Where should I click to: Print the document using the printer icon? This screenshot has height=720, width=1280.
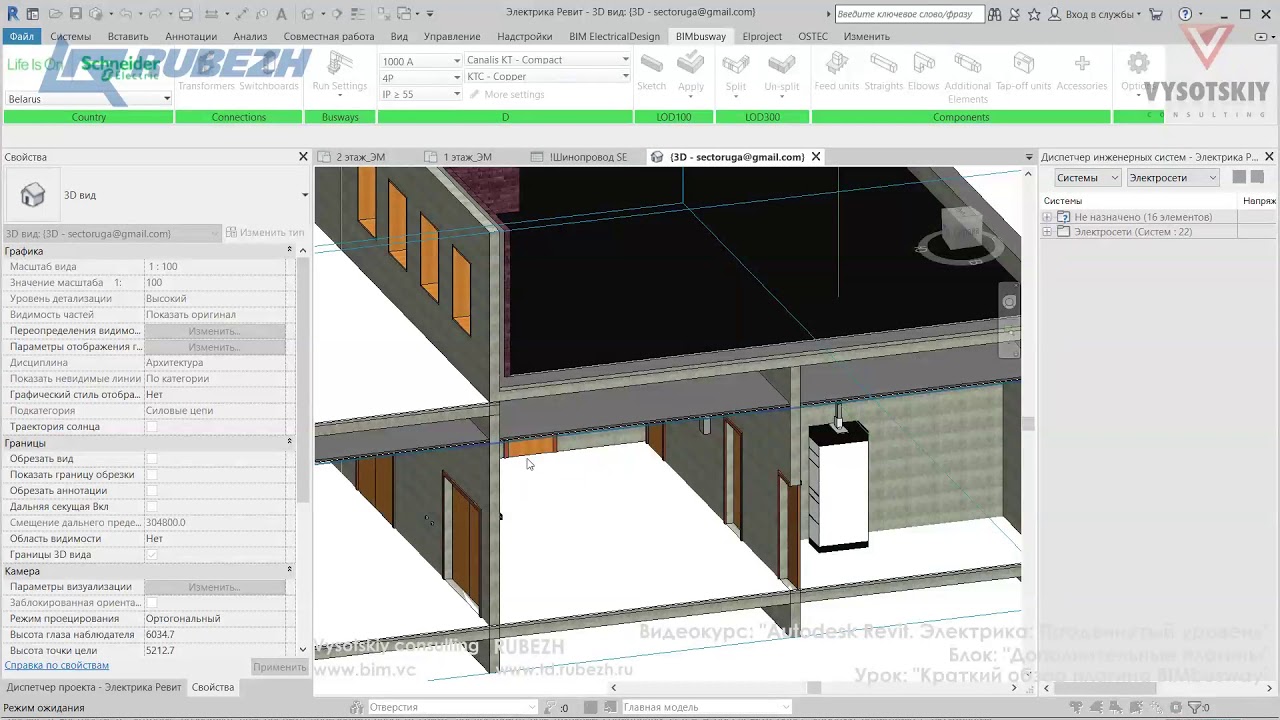[186, 14]
